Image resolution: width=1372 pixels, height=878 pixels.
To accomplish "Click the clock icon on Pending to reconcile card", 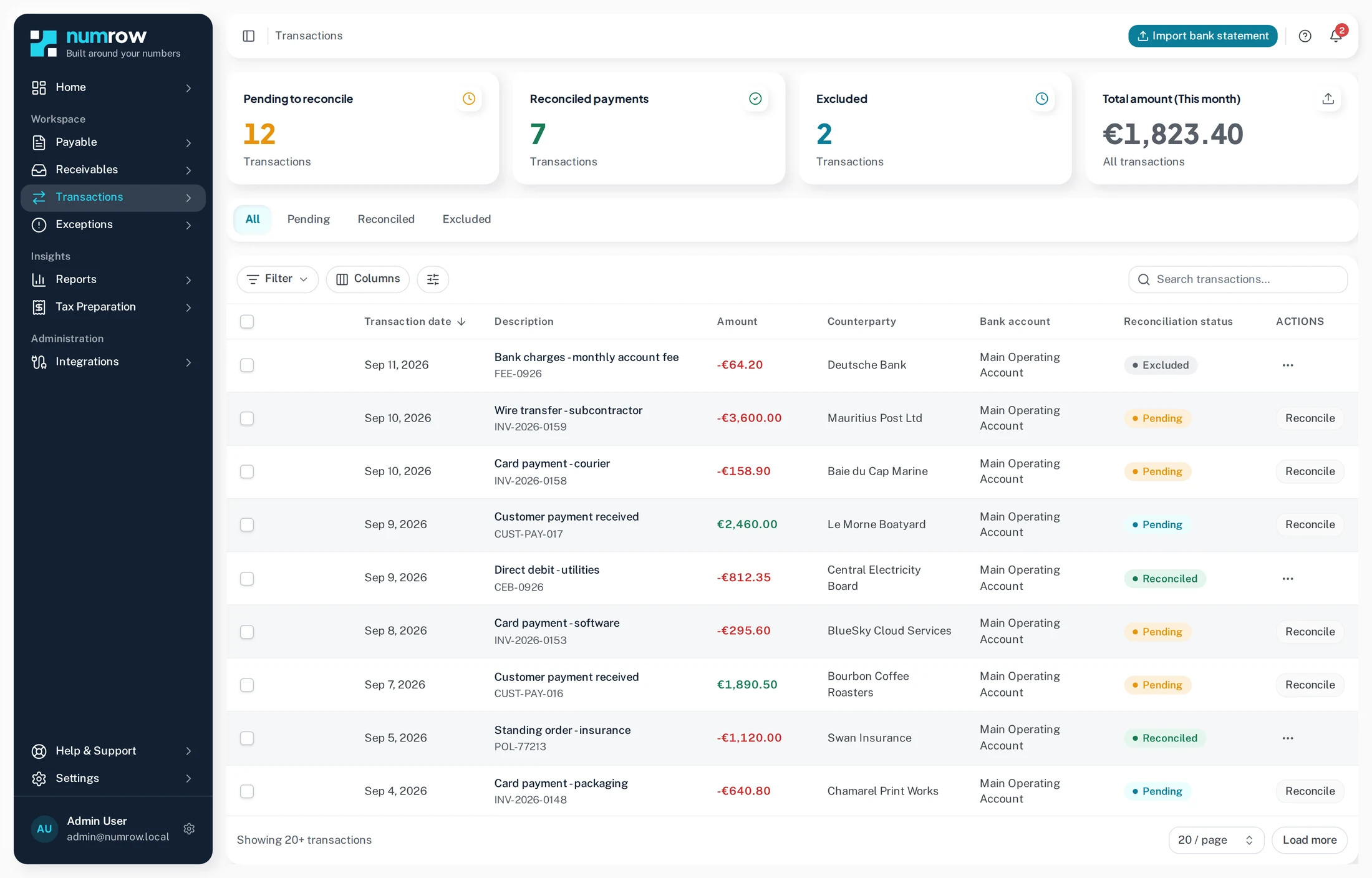I will click(x=469, y=99).
